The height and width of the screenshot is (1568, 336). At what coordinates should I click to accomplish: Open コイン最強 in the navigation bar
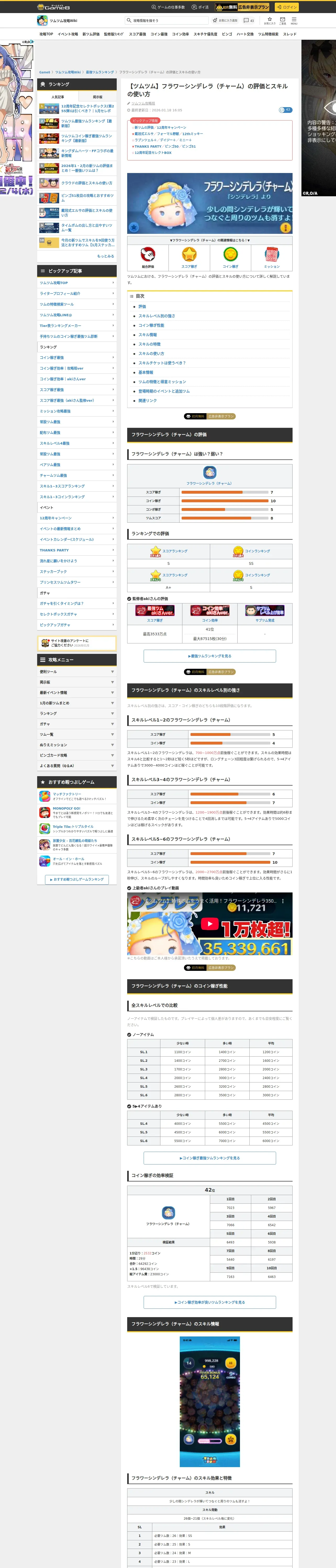point(159,34)
